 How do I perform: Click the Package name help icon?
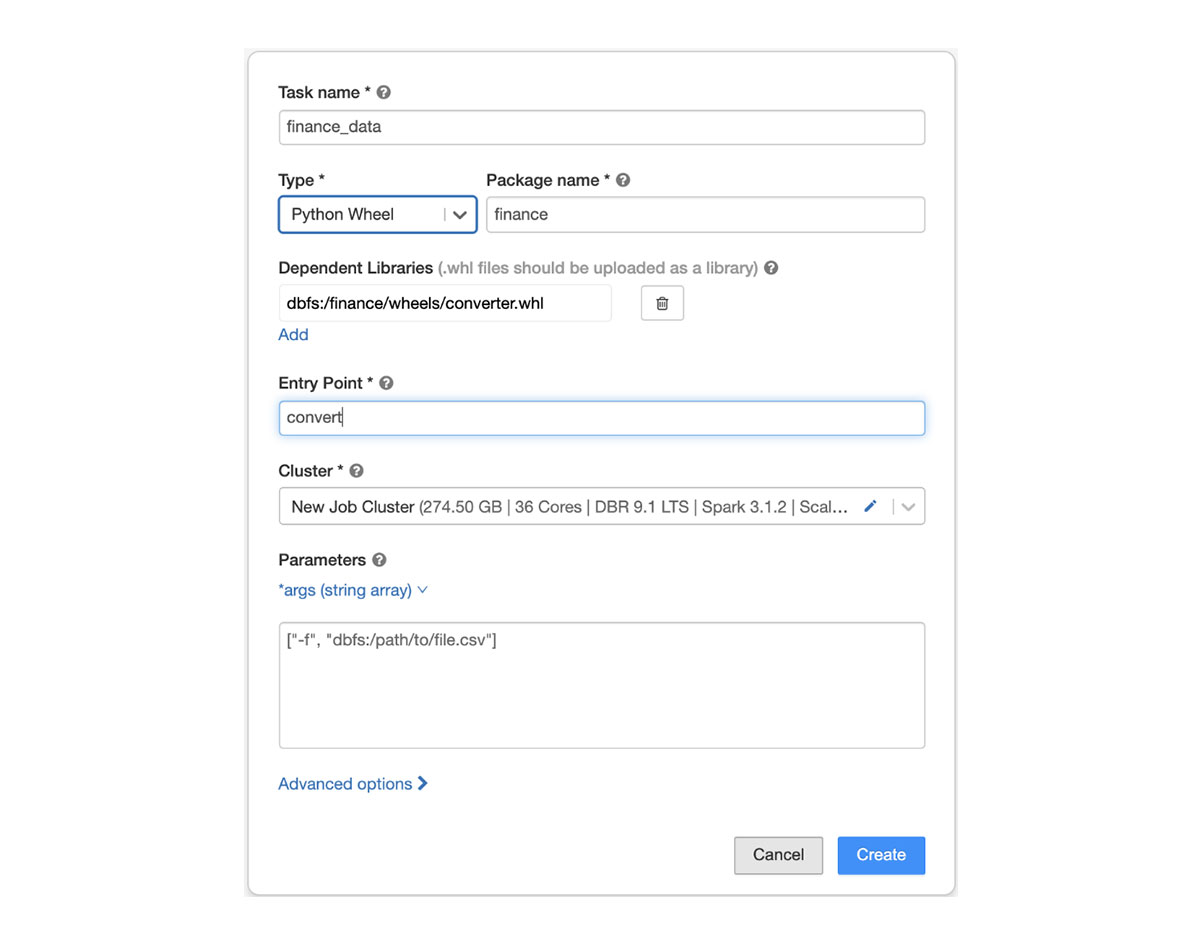(622, 180)
